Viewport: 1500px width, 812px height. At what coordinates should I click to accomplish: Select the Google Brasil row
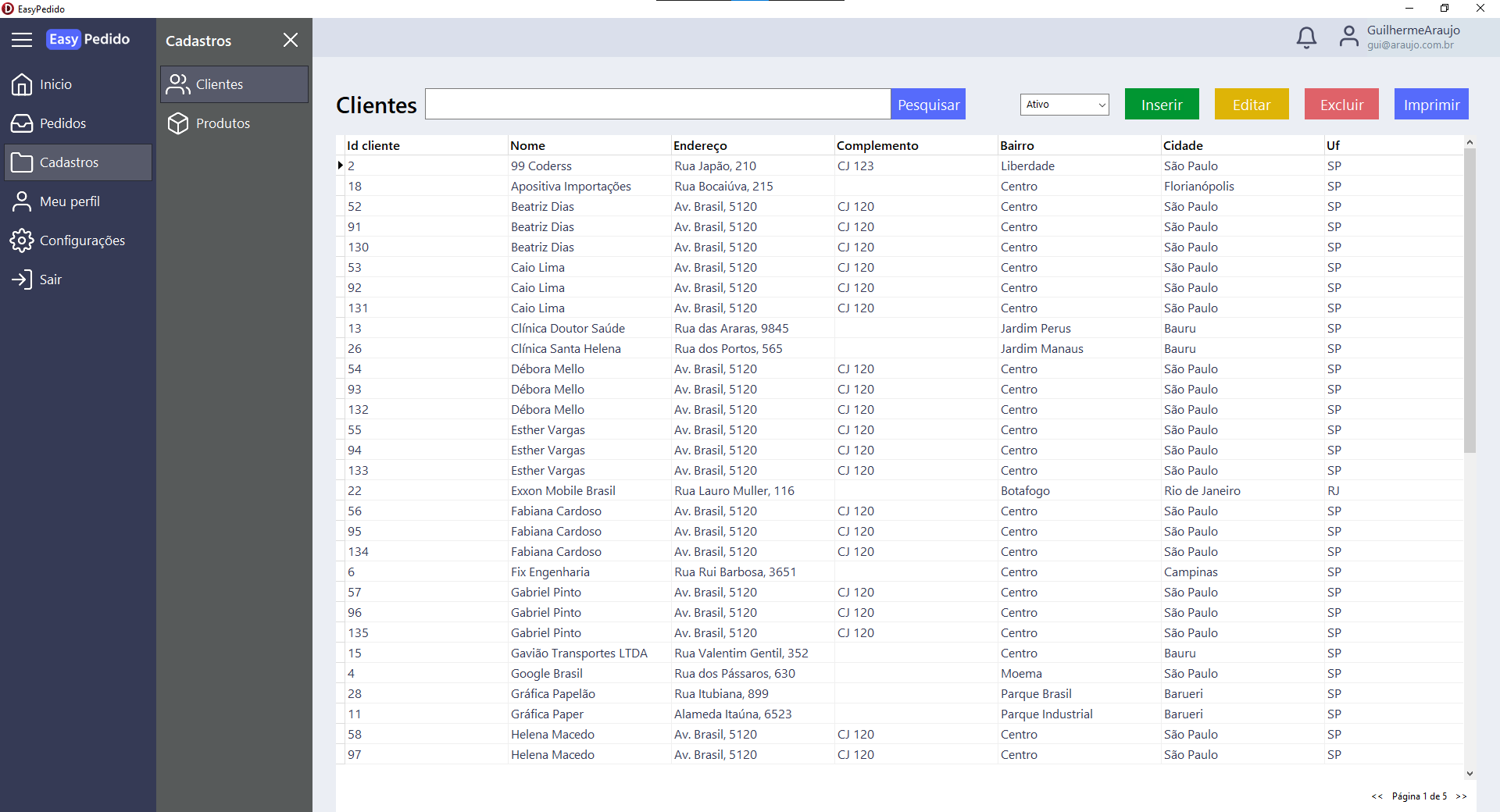(899, 673)
